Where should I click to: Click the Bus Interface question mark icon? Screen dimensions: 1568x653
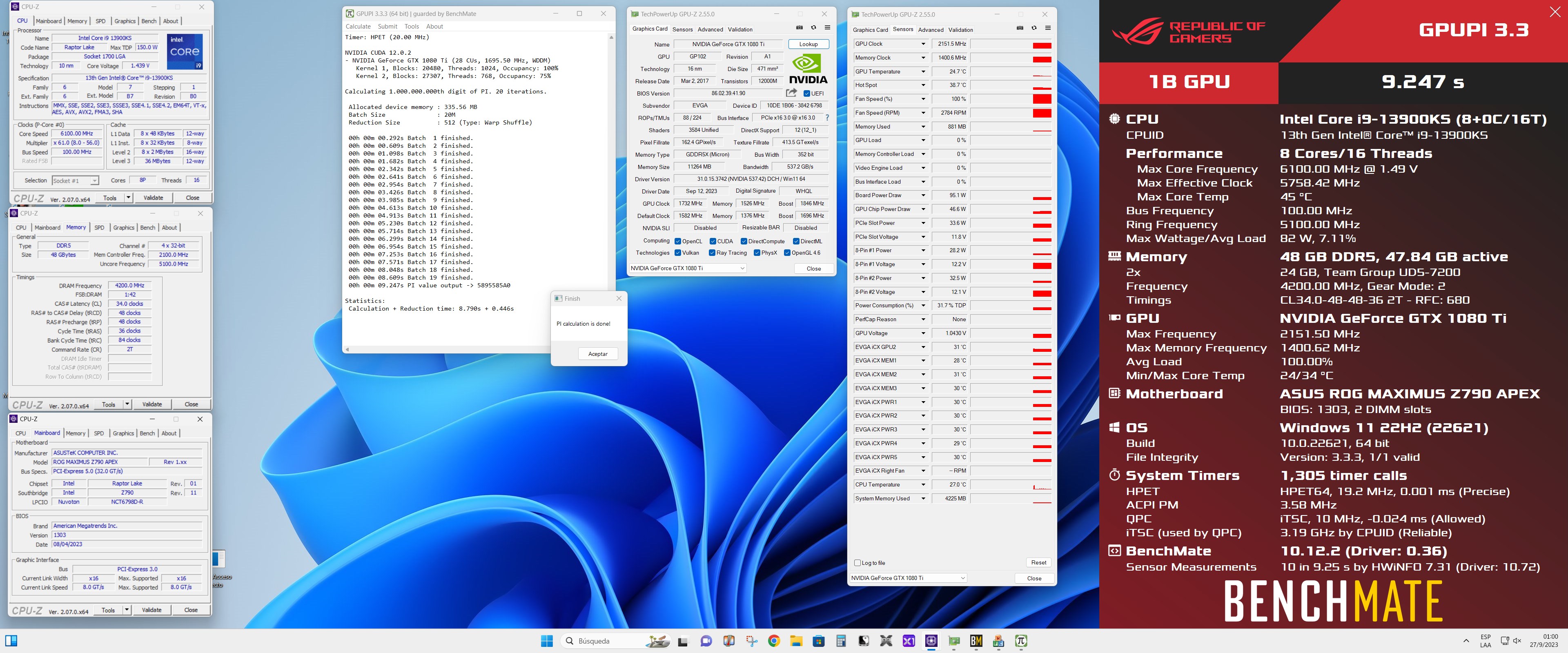826,118
